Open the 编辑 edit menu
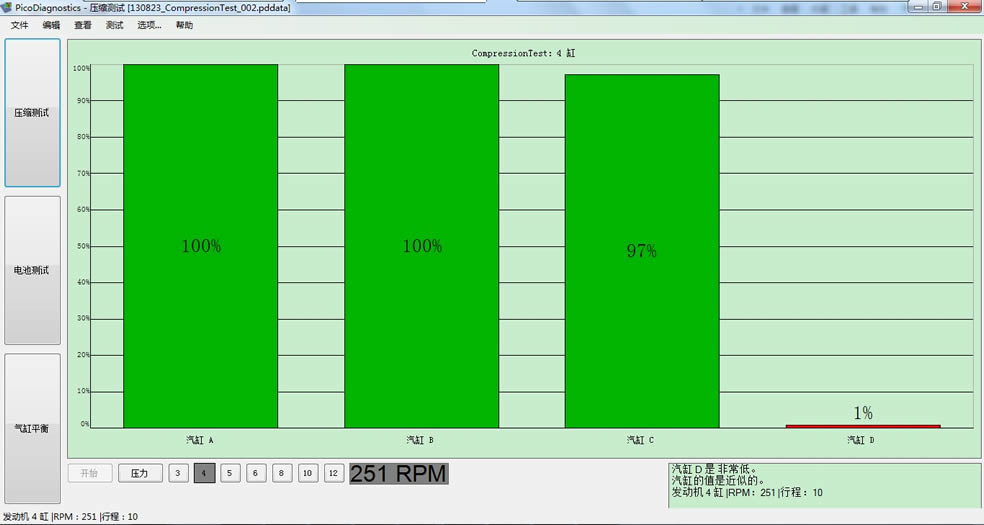The height and width of the screenshot is (525, 984). tap(51, 25)
